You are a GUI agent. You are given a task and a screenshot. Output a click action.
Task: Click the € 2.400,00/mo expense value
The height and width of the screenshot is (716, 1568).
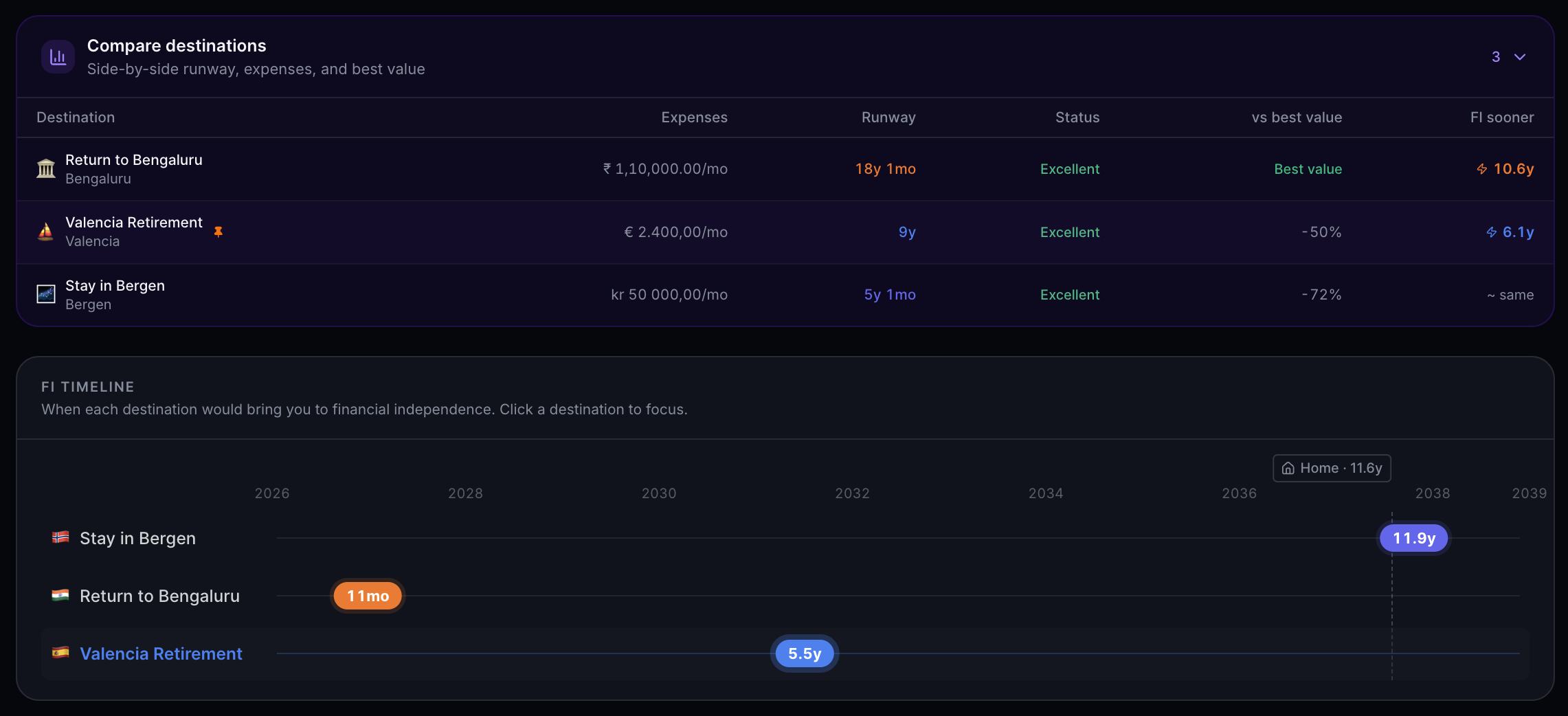point(675,232)
